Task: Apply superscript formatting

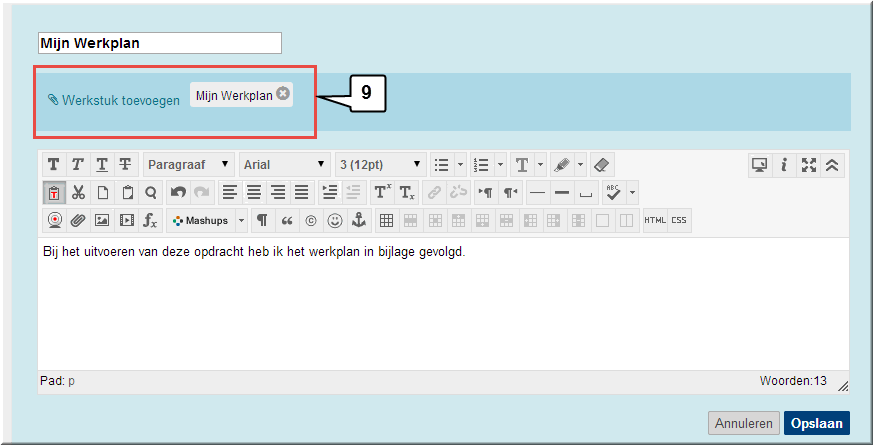Action: tap(383, 193)
